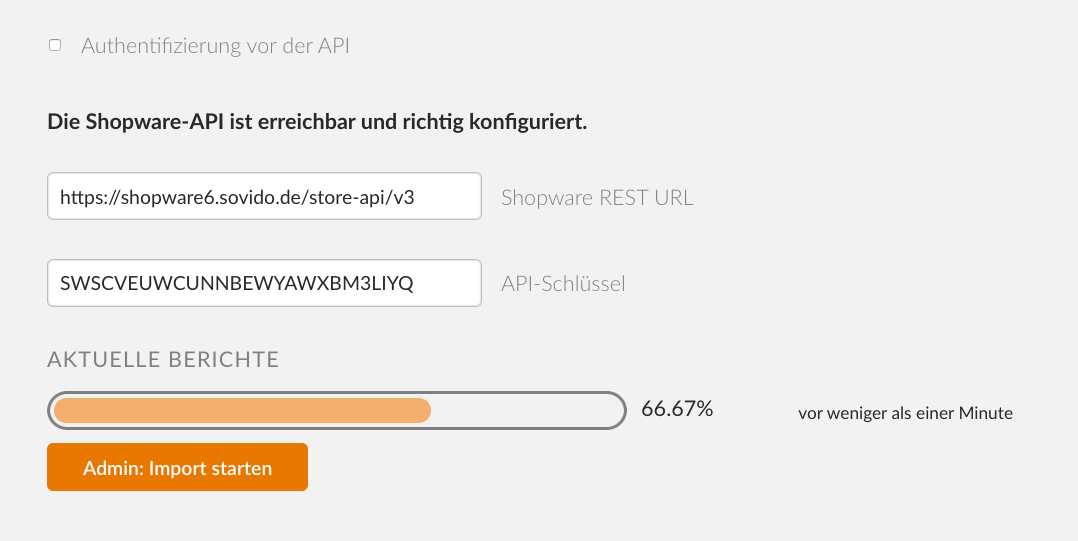
Task: Click "https://" at start of URL field
Action: (89, 198)
